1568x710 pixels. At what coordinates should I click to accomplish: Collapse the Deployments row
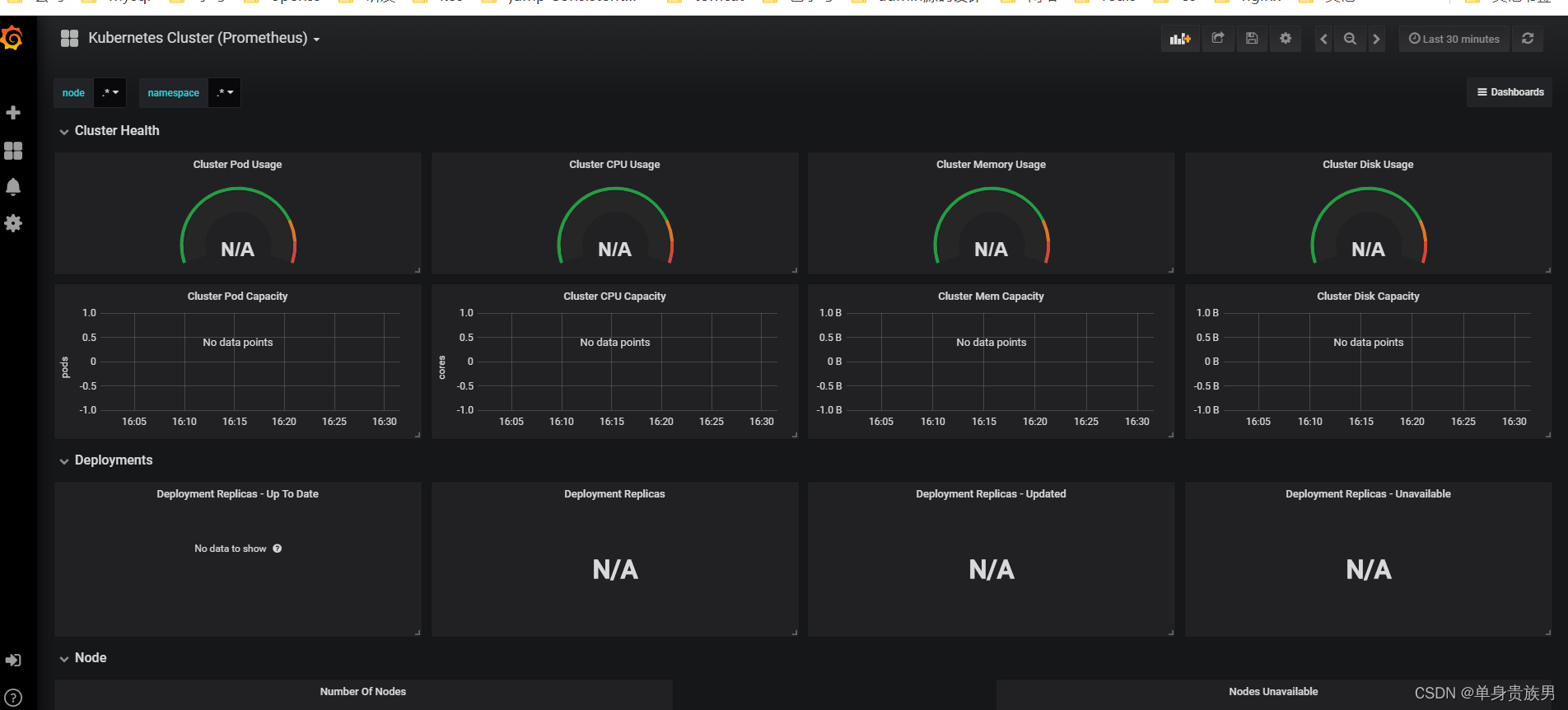point(105,460)
